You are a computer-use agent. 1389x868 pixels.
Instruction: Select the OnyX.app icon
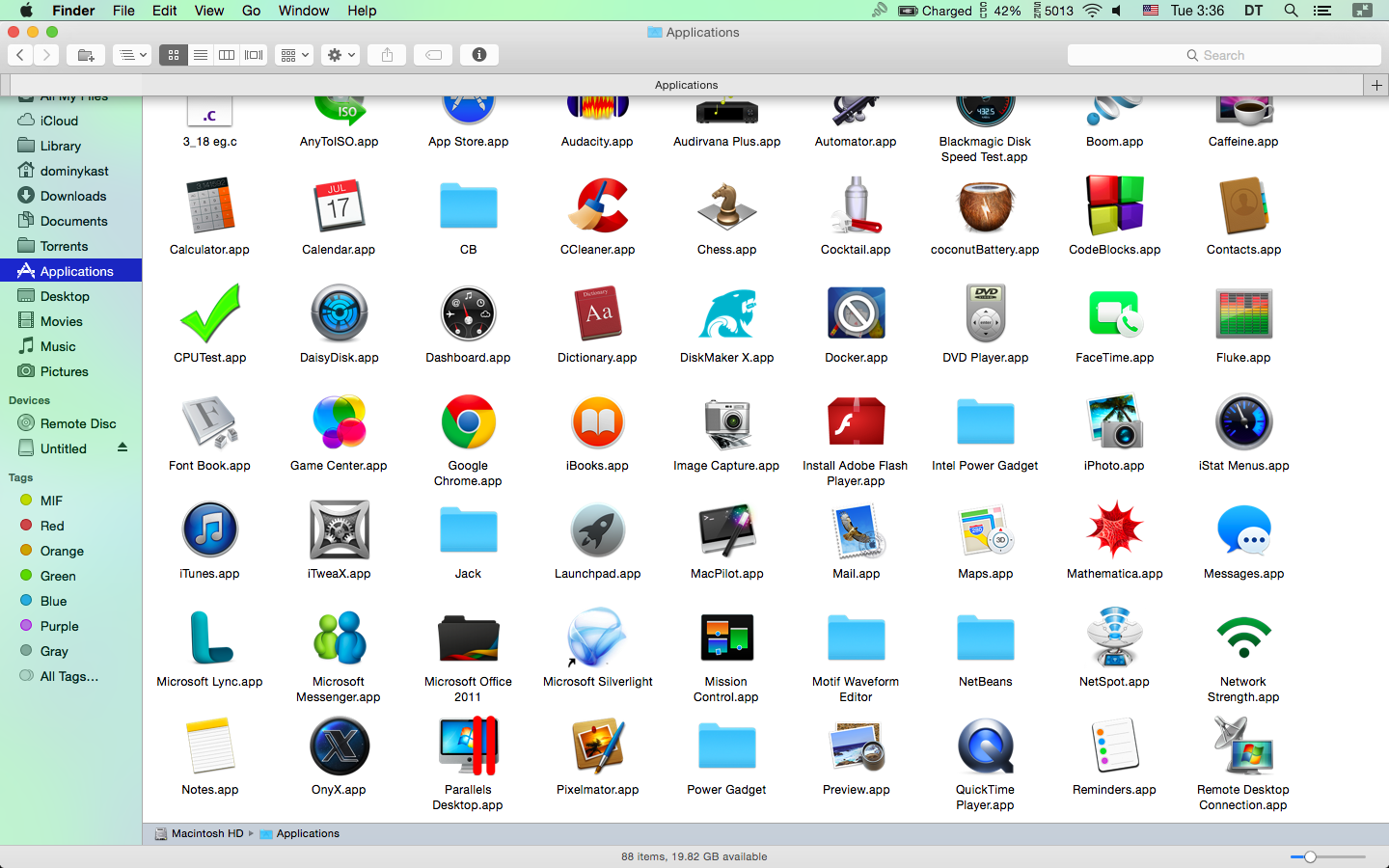(x=339, y=746)
